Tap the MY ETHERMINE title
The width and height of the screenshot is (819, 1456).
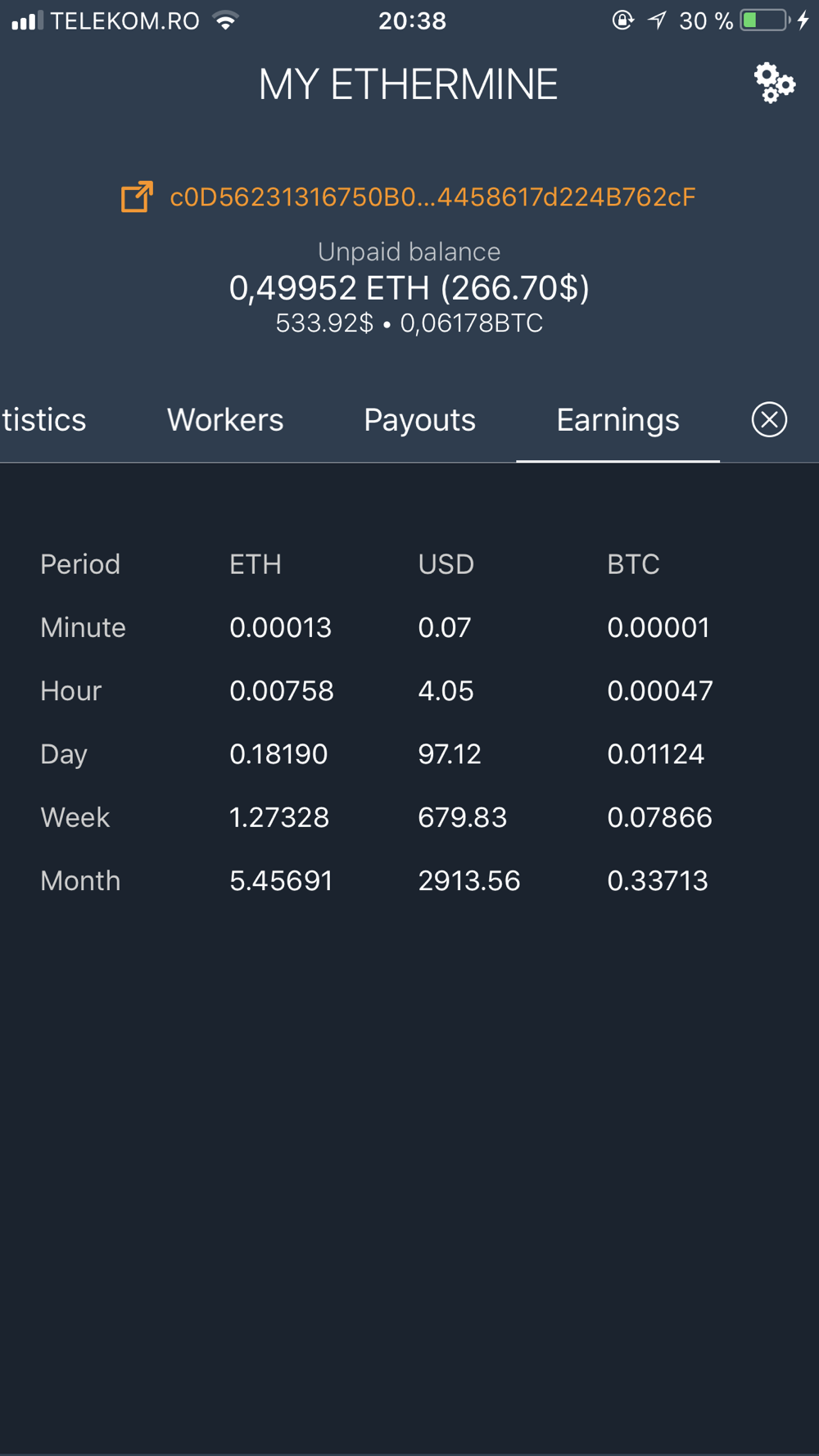408,84
